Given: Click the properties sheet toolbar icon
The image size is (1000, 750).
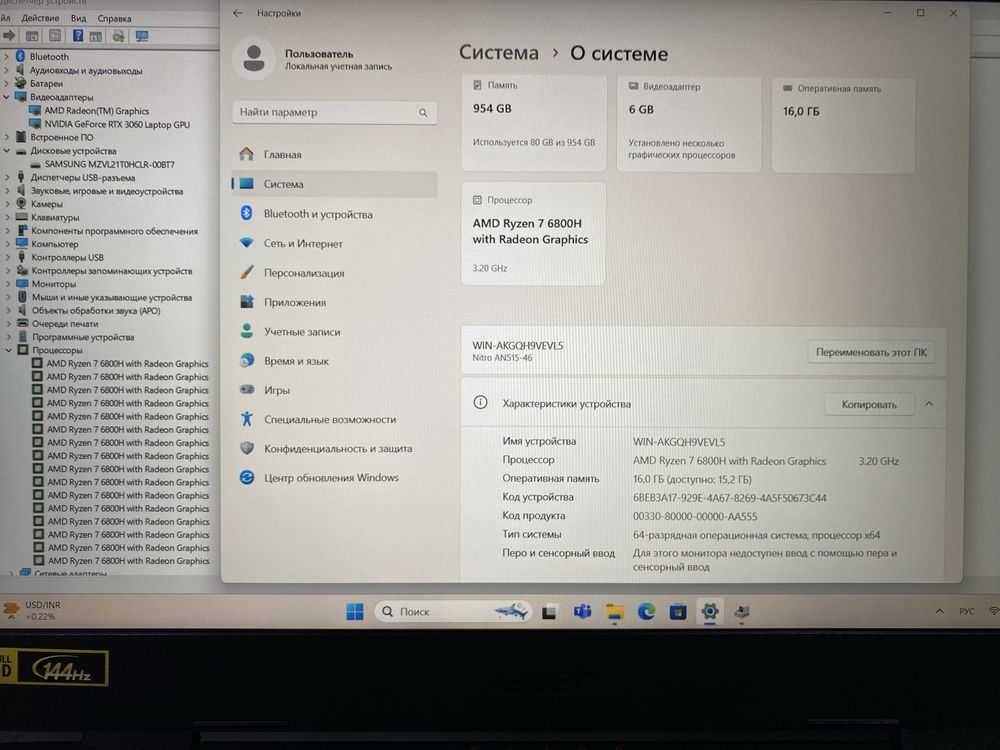Looking at the screenshot, I should tap(55, 36).
